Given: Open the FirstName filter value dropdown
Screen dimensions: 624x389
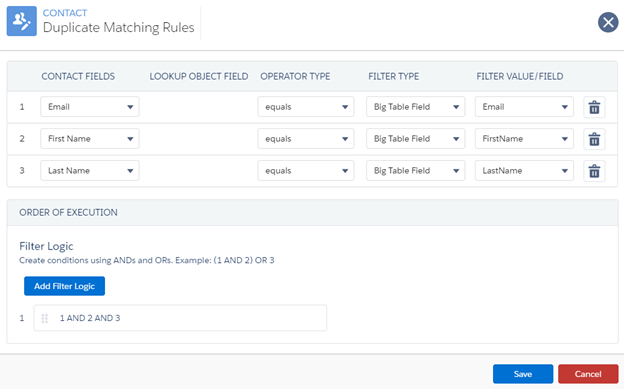Looking at the screenshot, I should click(x=524, y=139).
